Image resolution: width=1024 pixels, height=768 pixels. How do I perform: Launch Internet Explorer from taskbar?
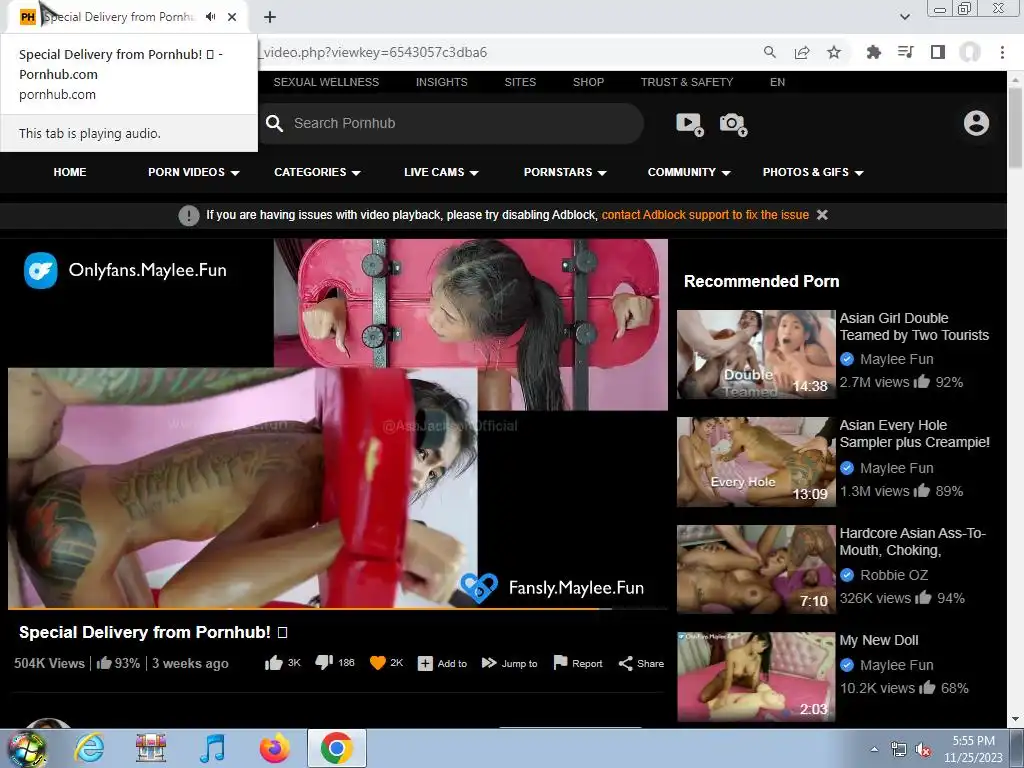(89, 748)
